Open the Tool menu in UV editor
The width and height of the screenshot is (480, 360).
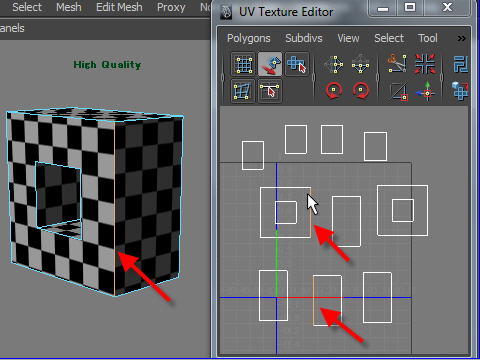428,38
